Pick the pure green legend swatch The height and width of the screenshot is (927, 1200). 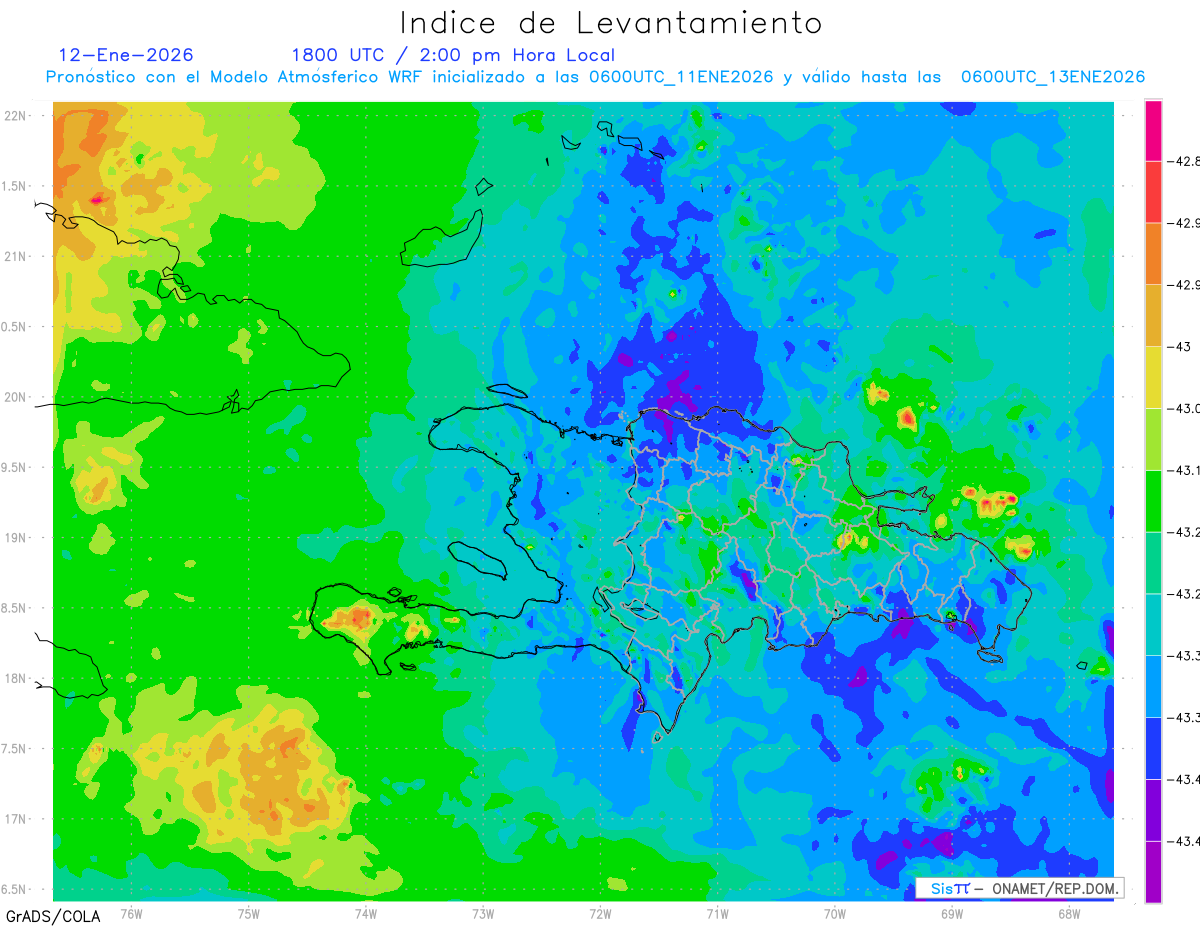[x=1153, y=500]
